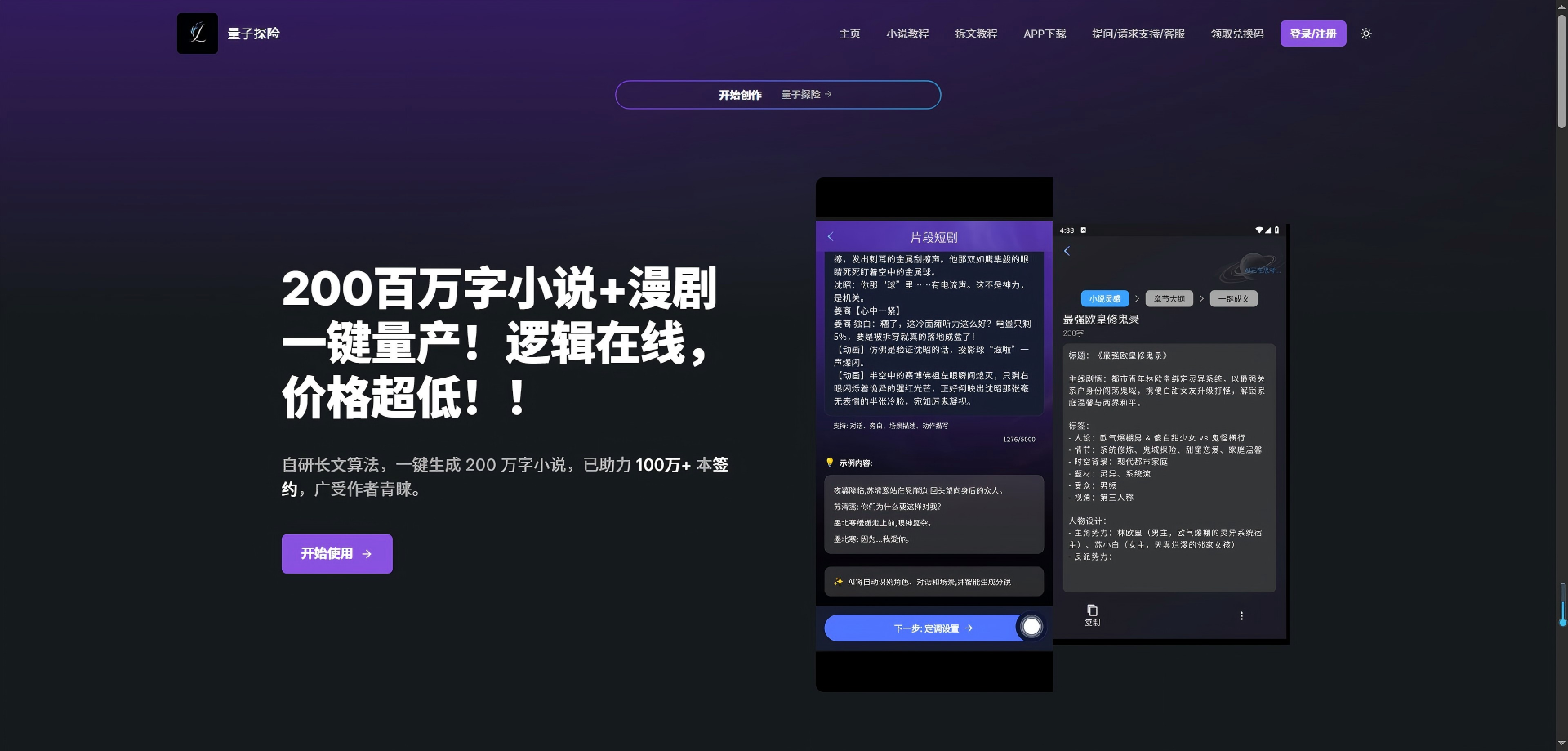Click the 1276/5000 character counter

point(1018,440)
